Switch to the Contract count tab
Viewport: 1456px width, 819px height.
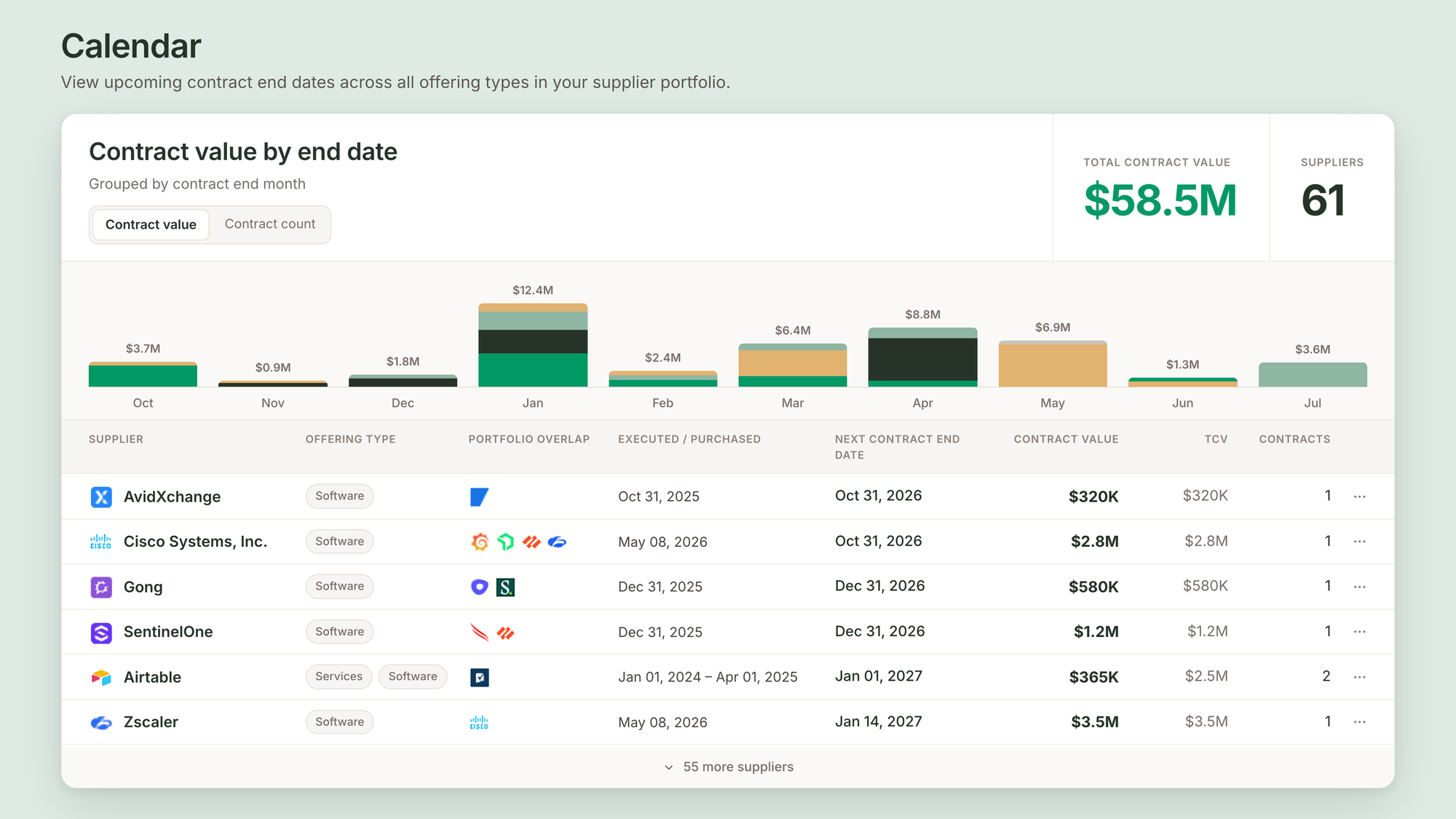[x=270, y=224]
